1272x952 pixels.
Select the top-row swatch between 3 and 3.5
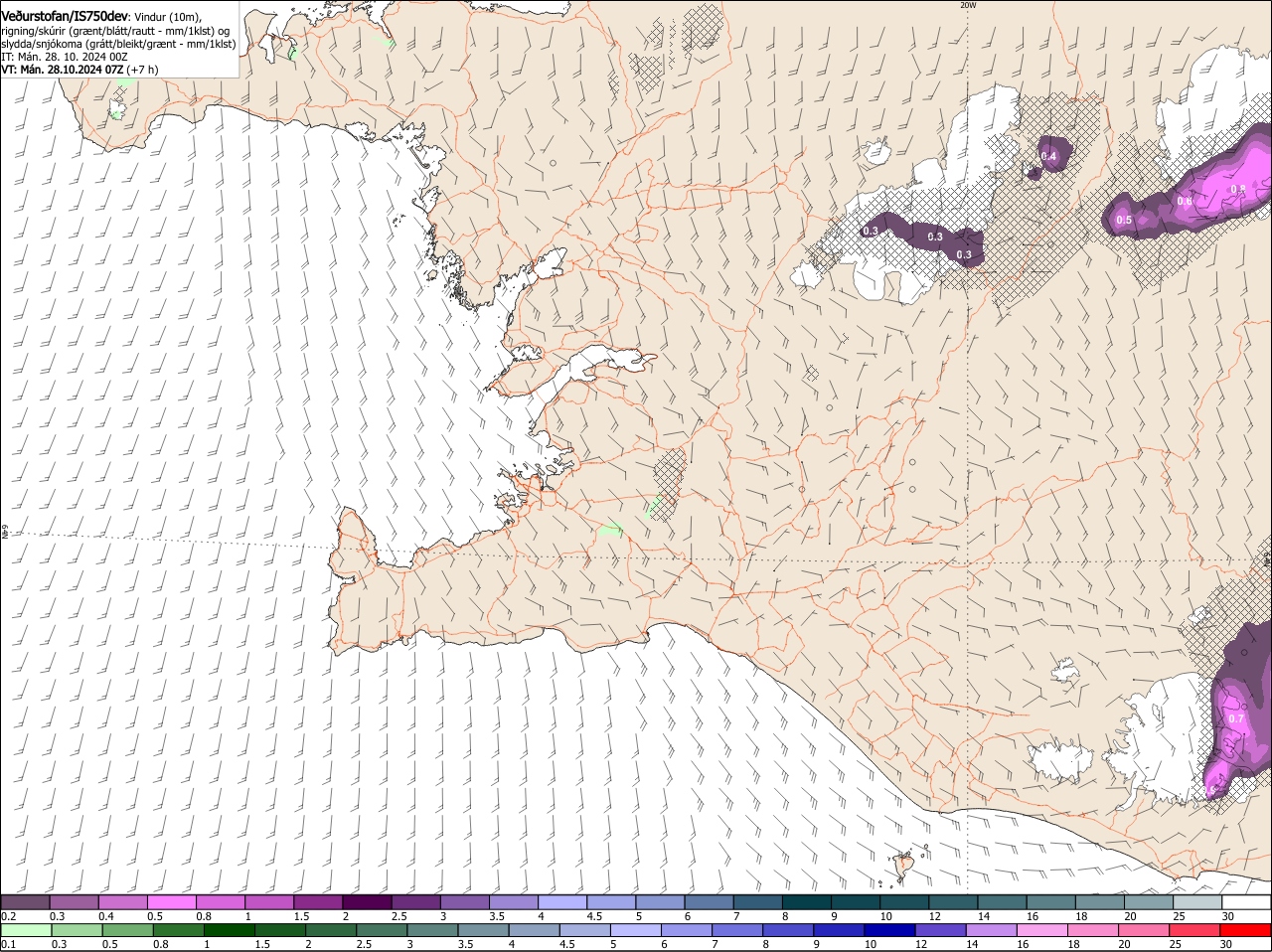(x=464, y=901)
